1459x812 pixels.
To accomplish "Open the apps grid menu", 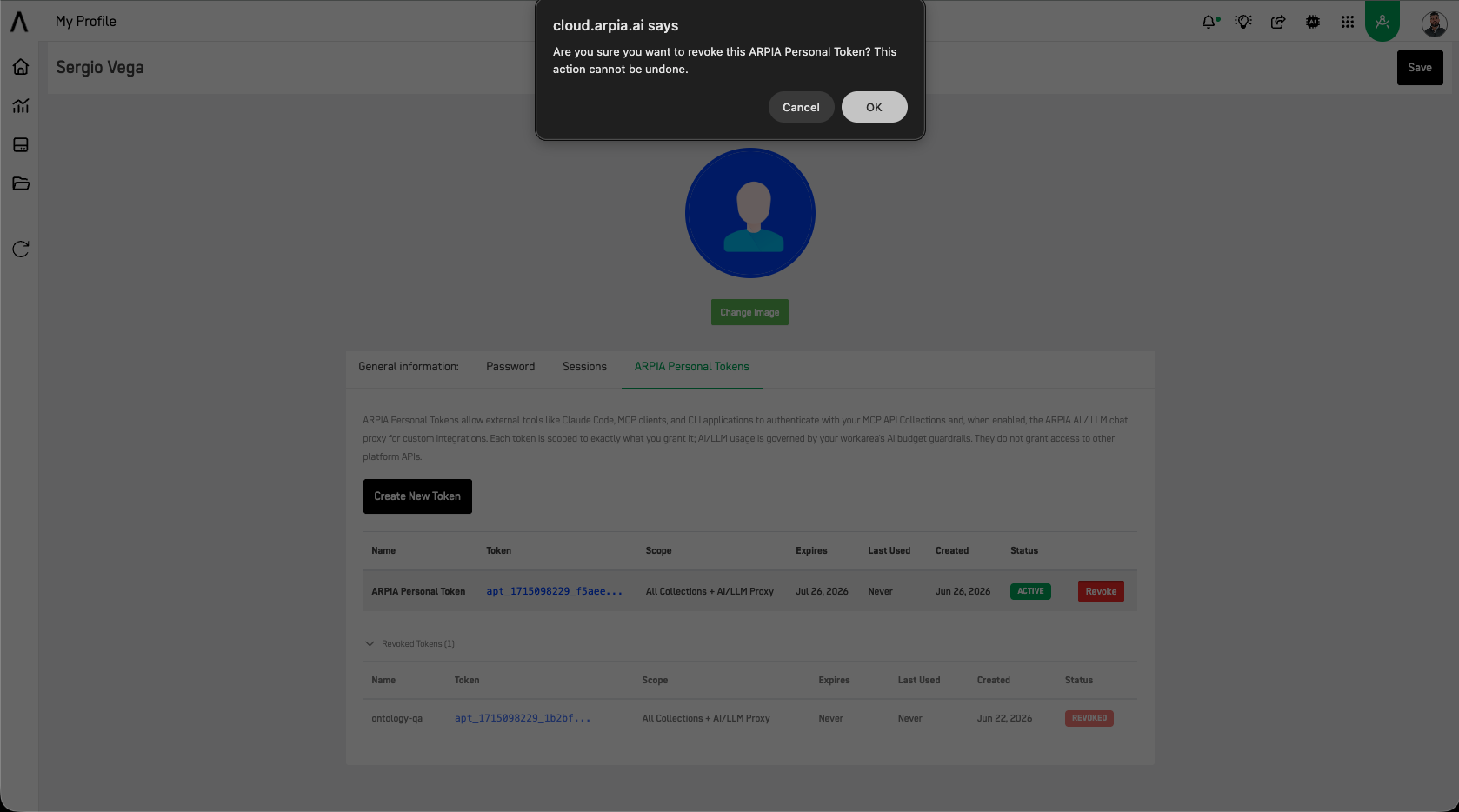I will [1348, 22].
